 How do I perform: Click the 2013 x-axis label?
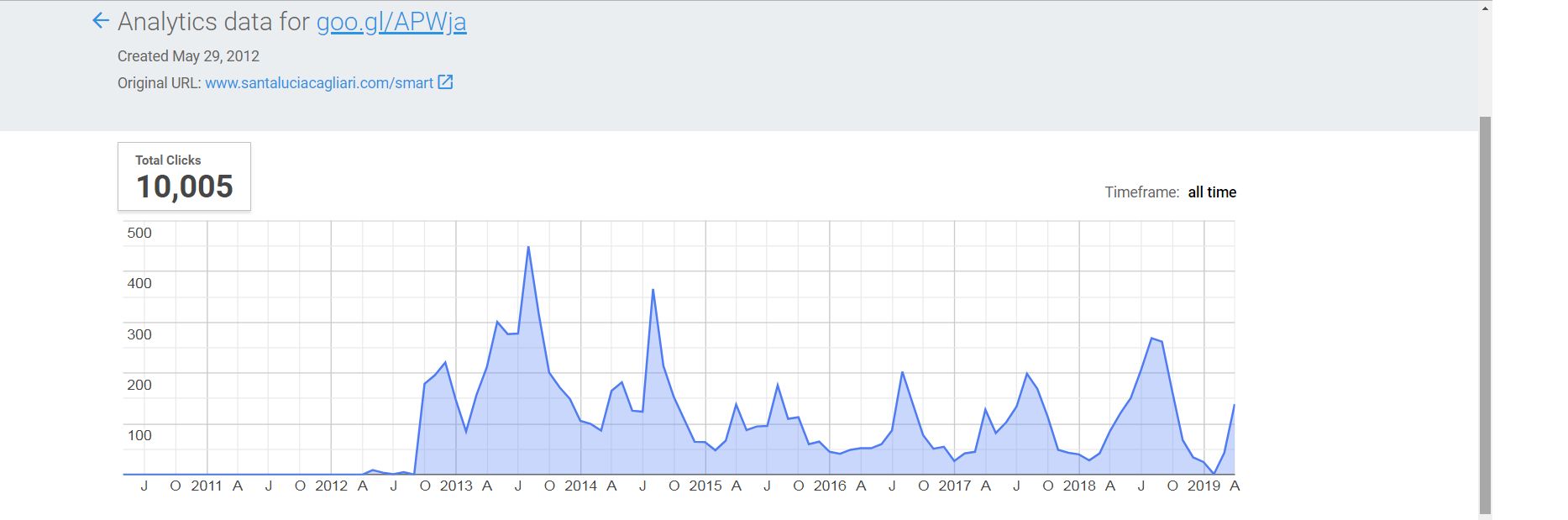(x=456, y=486)
